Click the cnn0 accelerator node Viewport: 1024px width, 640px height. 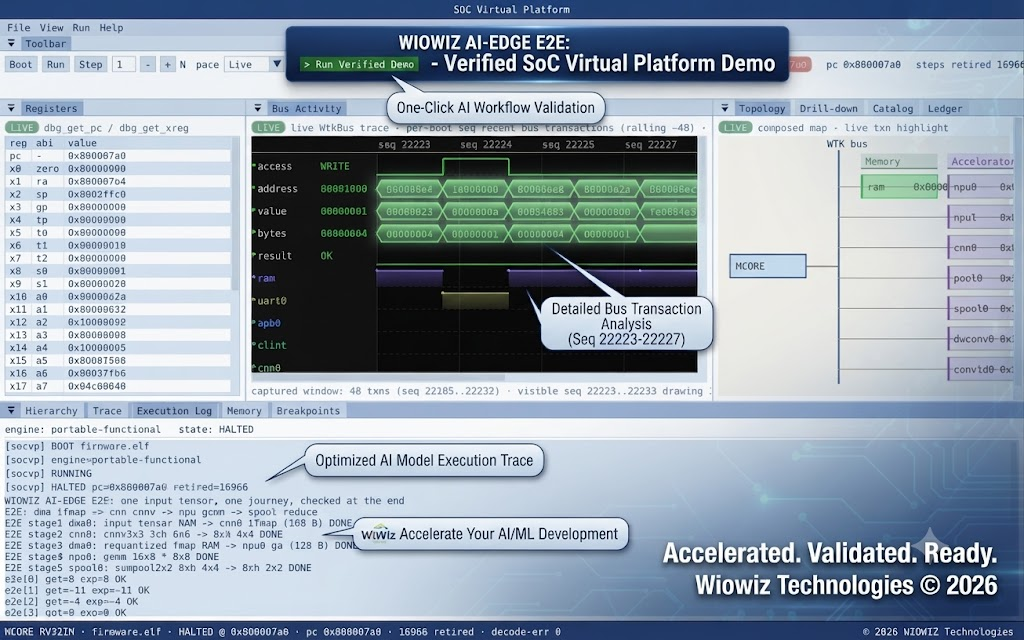coord(980,248)
